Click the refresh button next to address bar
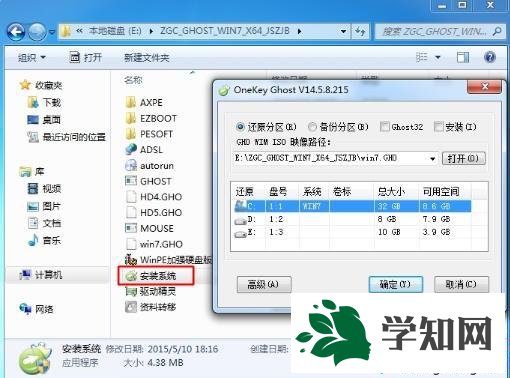 click(360, 32)
